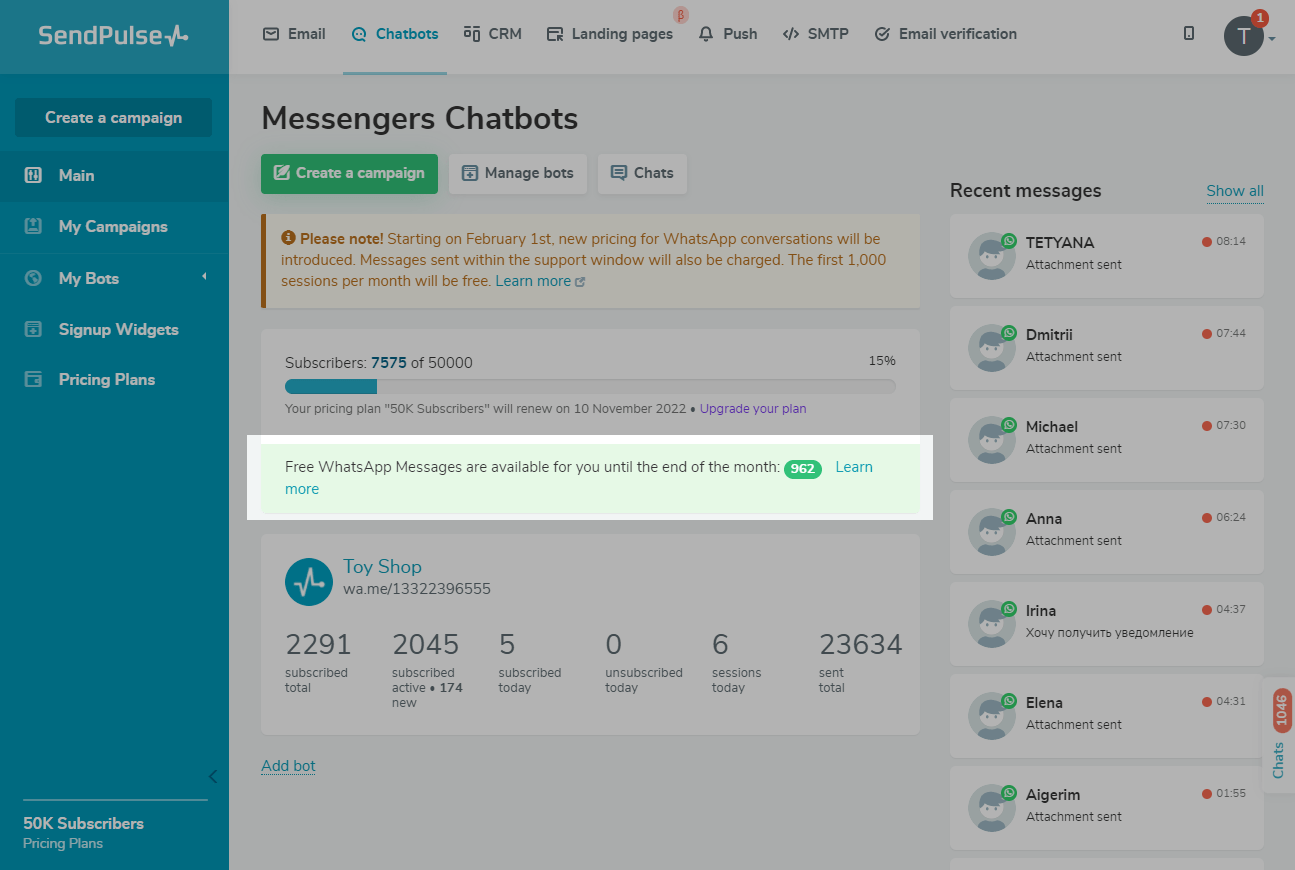1295x870 pixels.
Task: Open Irina's recent message
Action: [x=1106, y=624]
